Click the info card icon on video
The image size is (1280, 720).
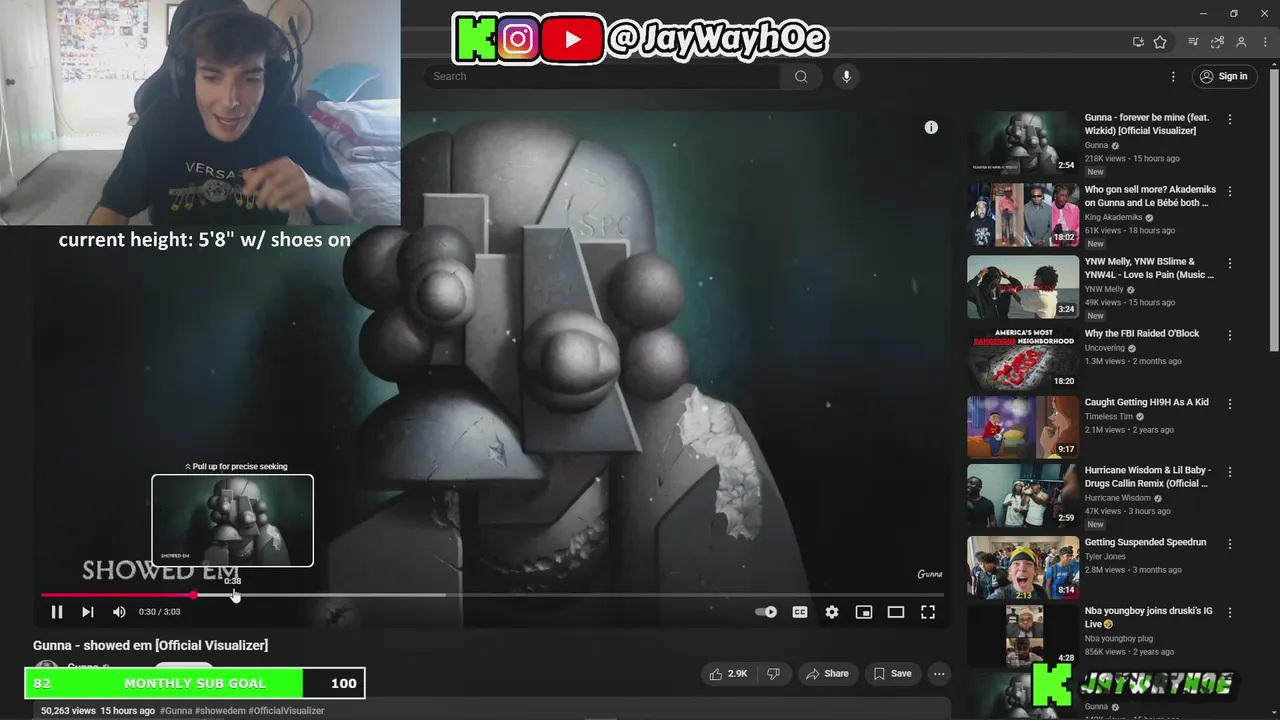[x=931, y=127]
